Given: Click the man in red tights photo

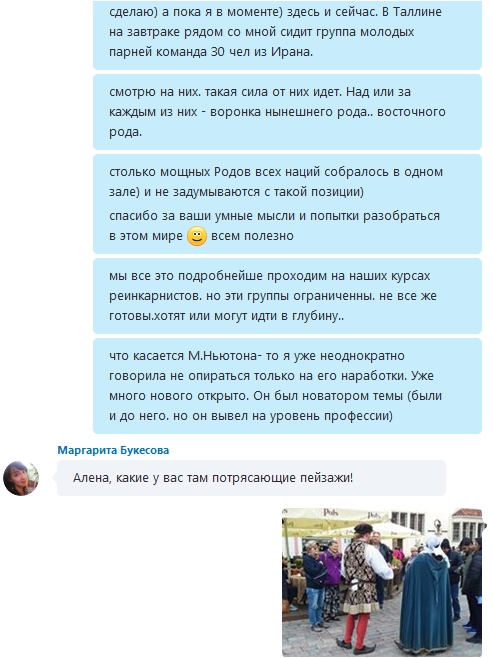Looking at the screenshot, I should [x=361, y=588].
